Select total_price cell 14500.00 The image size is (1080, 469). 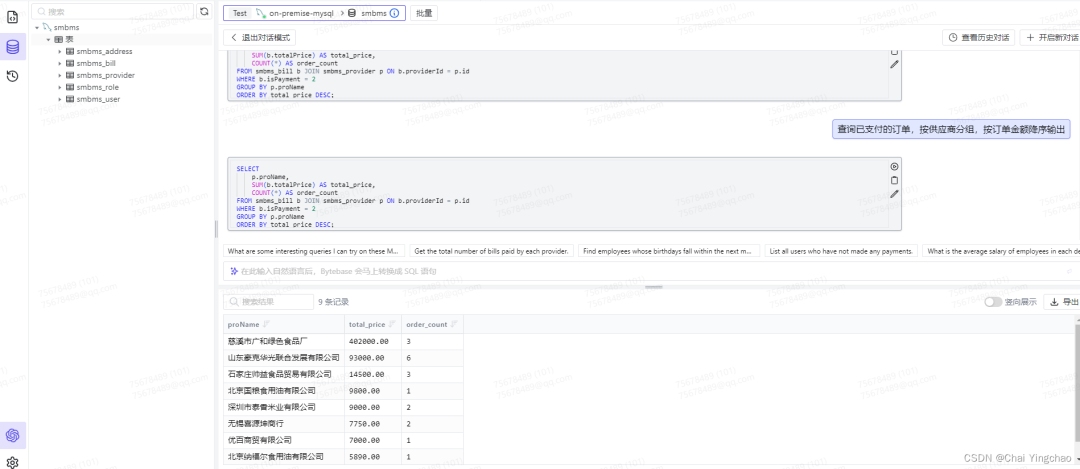click(x=373, y=374)
